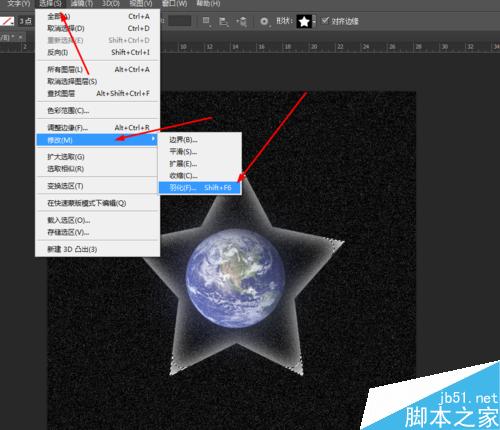Choose 扩展(E)... in the submenu
Screen dimensions: 500x430
pyautogui.click(x=200, y=164)
